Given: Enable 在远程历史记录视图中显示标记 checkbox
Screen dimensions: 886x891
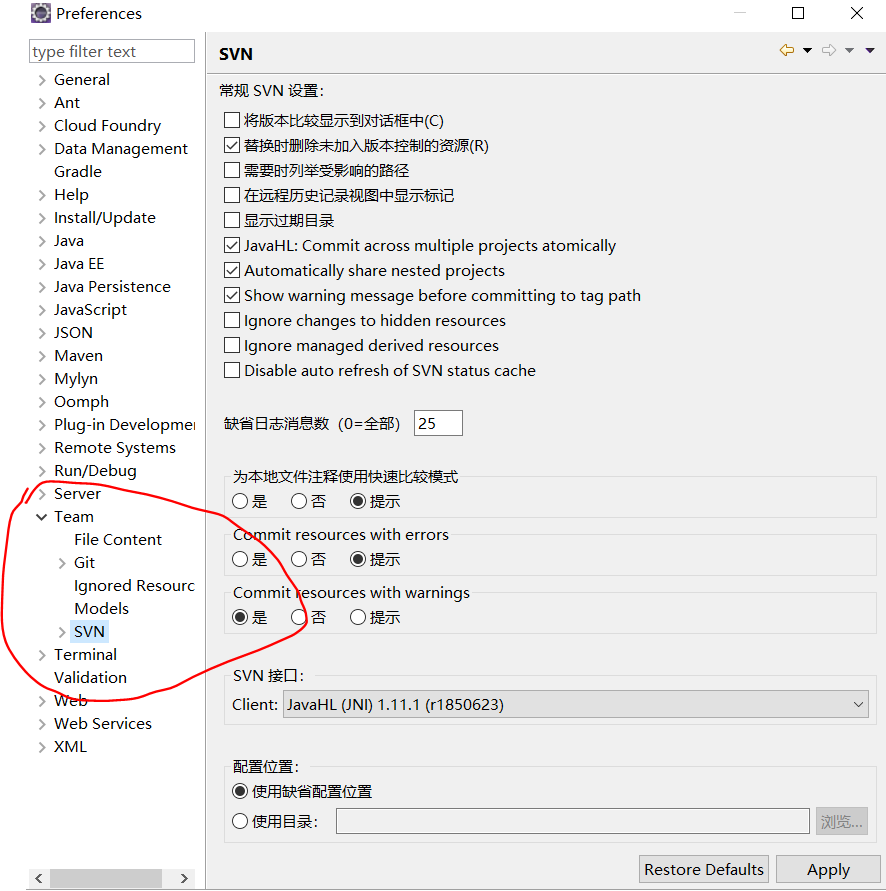Looking at the screenshot, I should 232,195.
